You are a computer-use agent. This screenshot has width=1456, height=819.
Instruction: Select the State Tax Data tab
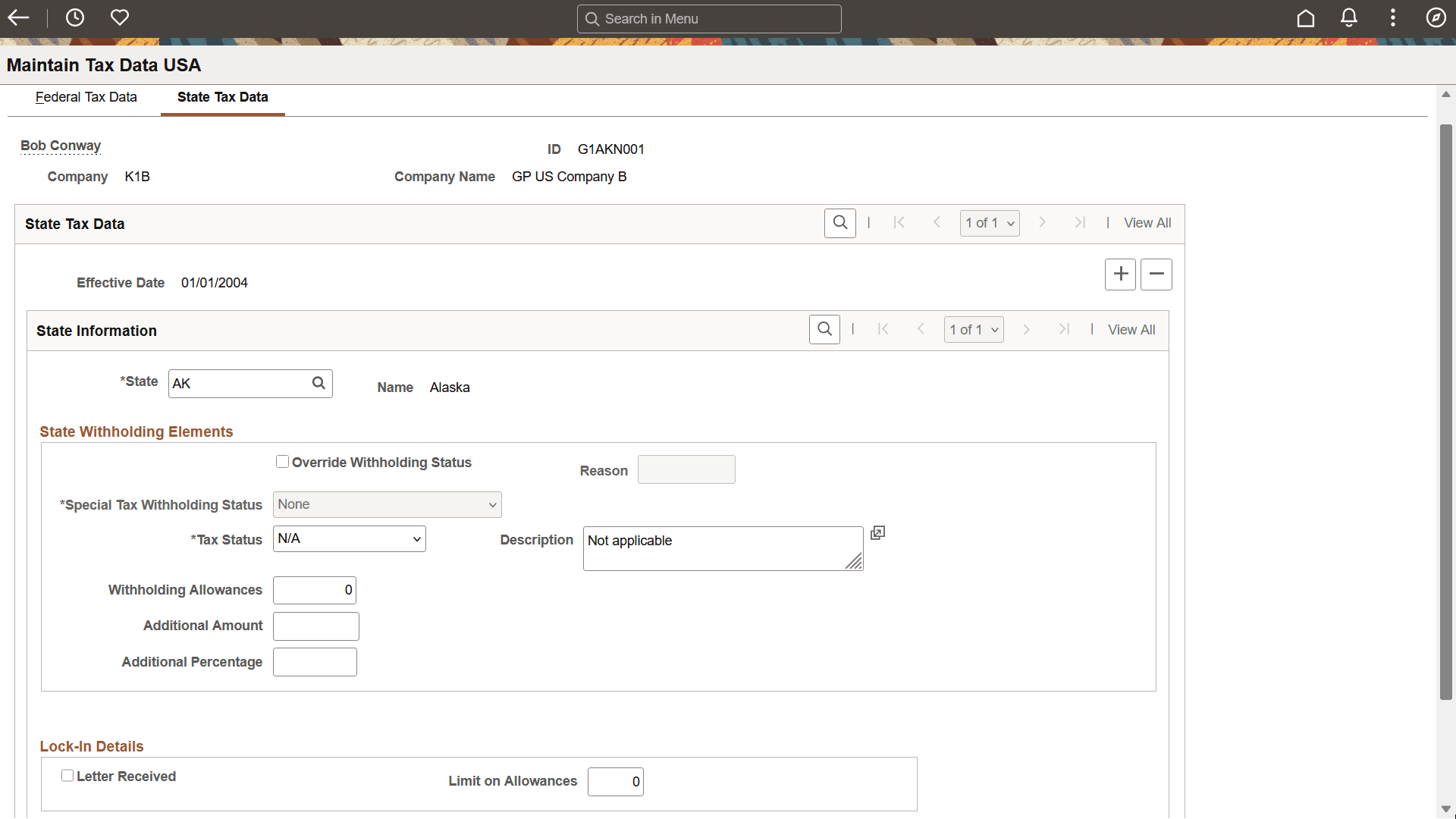(222, 97)
